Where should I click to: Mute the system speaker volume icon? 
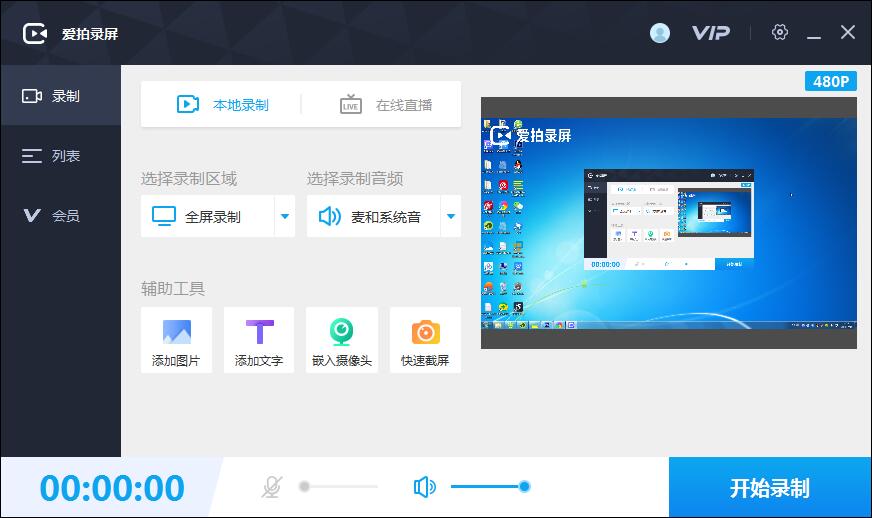coord(425,487)
